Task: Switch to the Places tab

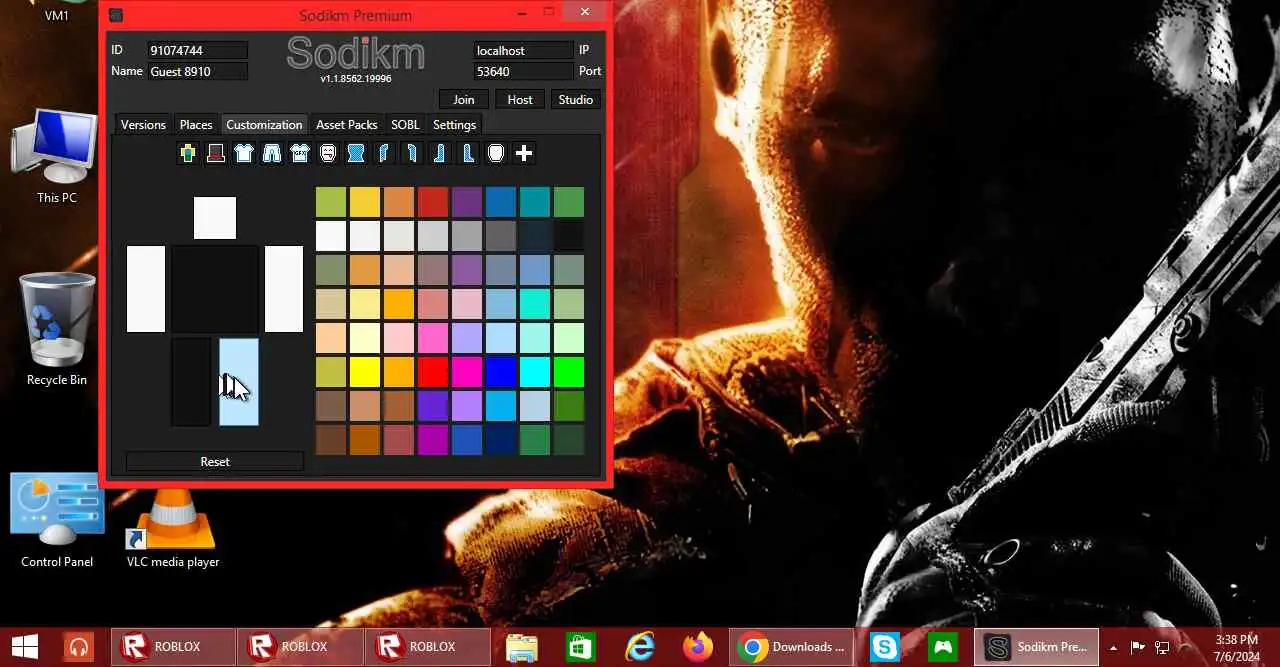Action: coord(196,124)
